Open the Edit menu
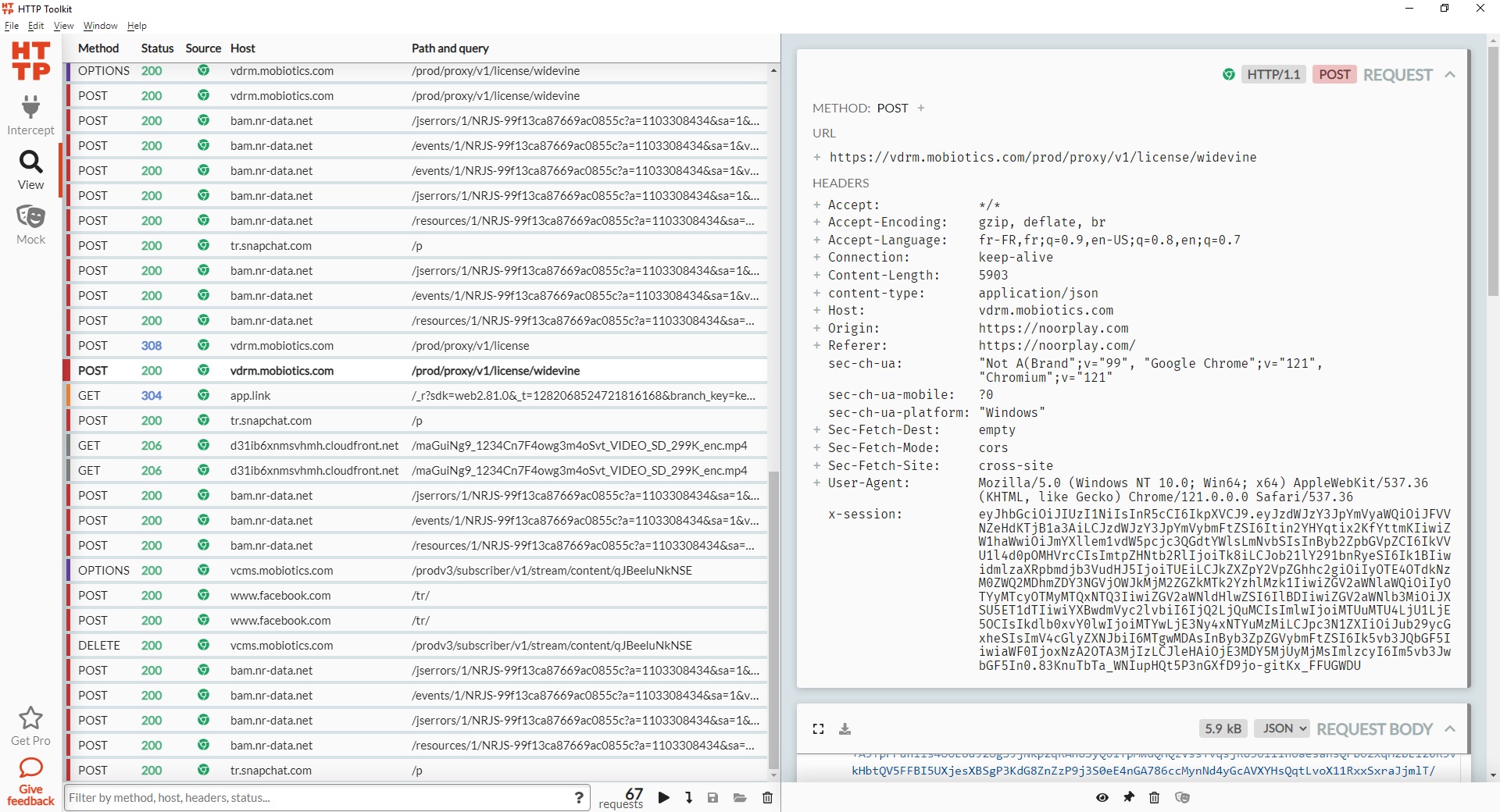Image resolution: width=1500 pixels, height=812 pixels. point(36,26)
